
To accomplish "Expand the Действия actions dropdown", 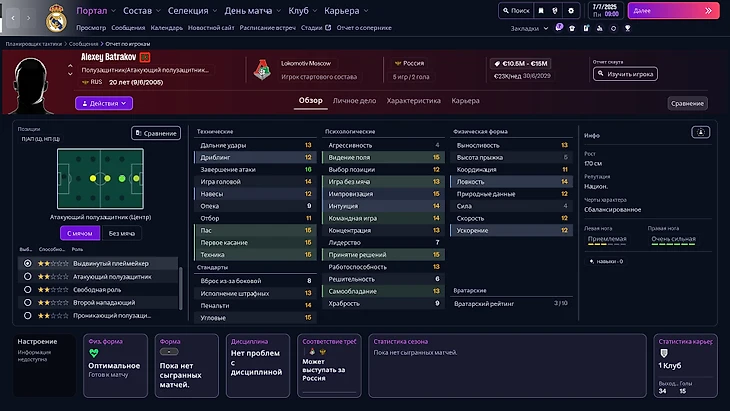I will coord(103,103).
